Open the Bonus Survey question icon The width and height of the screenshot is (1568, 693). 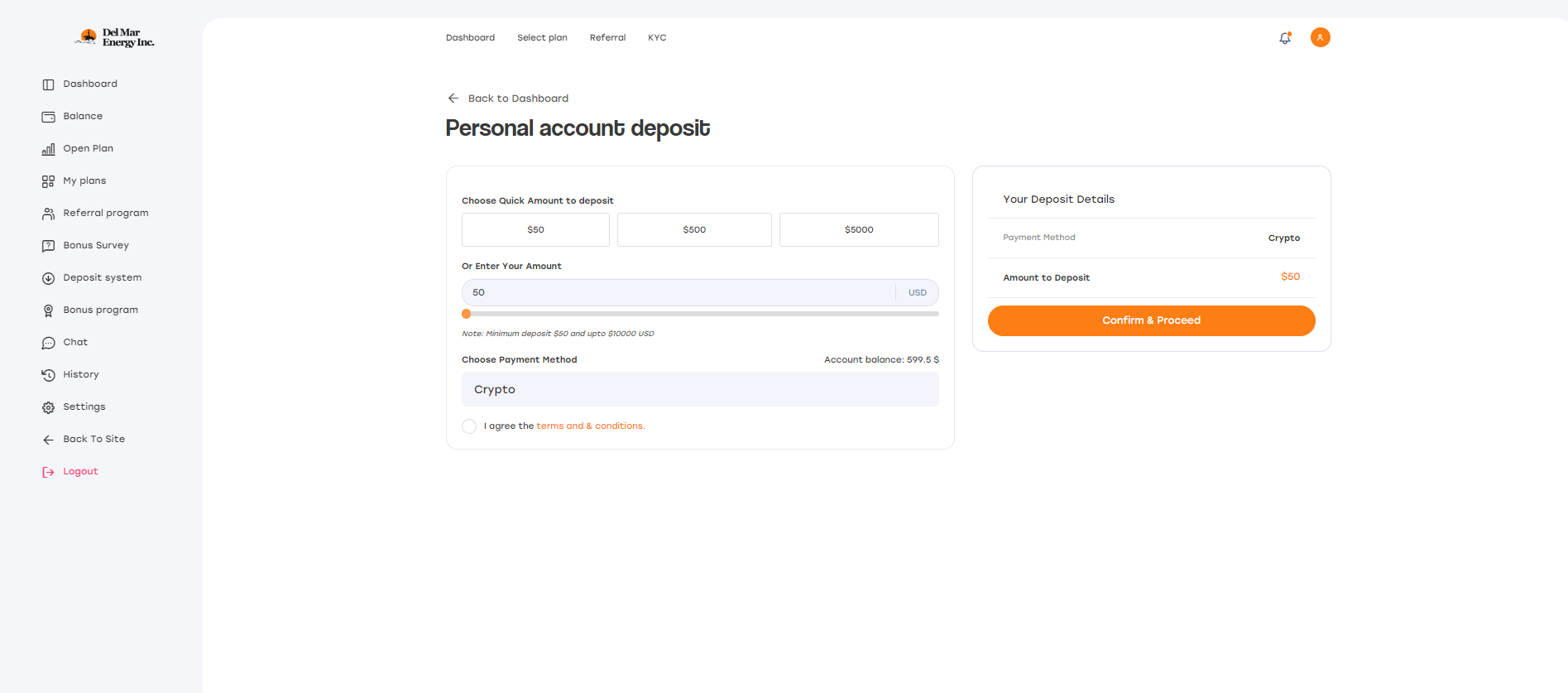[48, 246]
